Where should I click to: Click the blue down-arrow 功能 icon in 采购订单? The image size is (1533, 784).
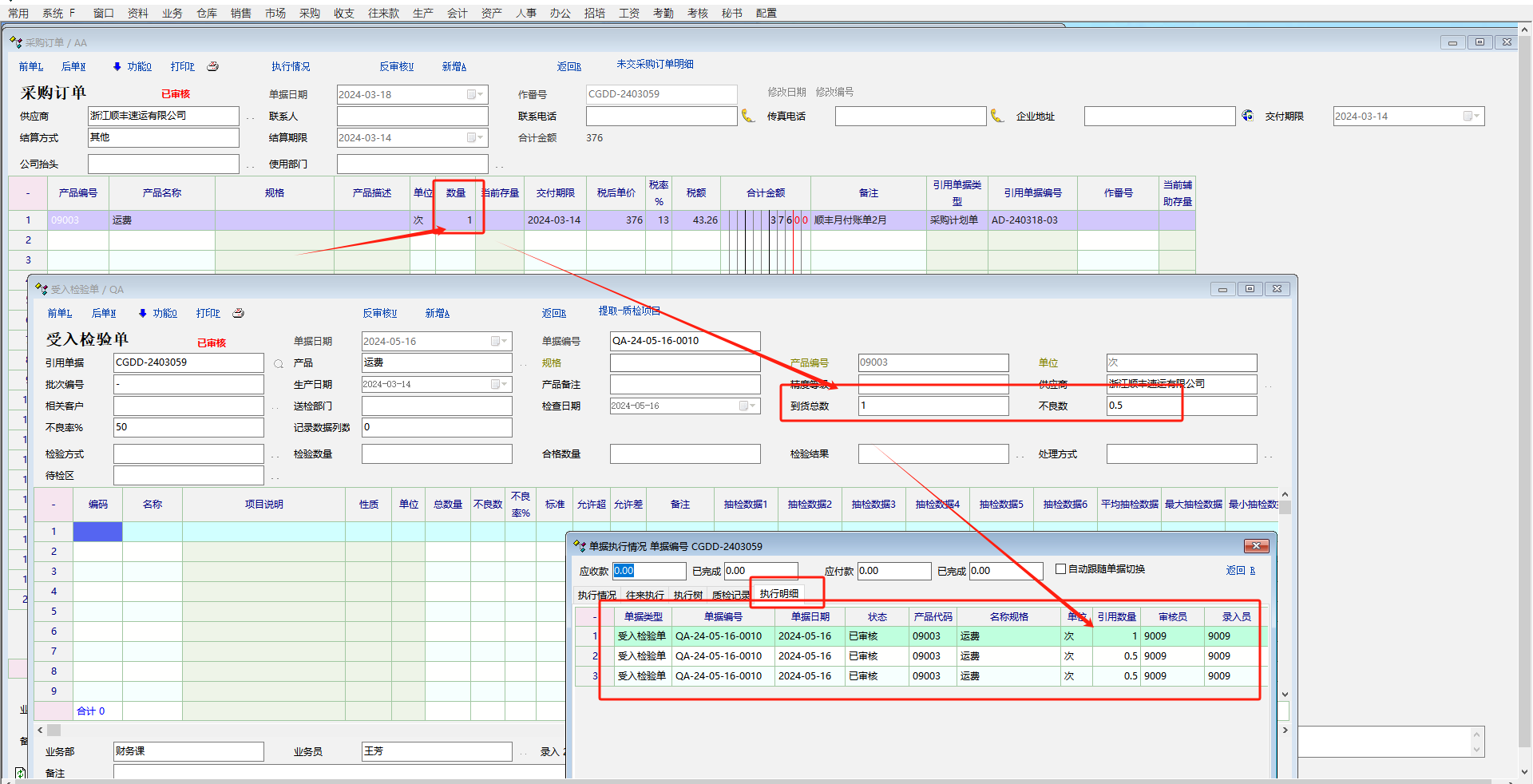tap(117, 66)
